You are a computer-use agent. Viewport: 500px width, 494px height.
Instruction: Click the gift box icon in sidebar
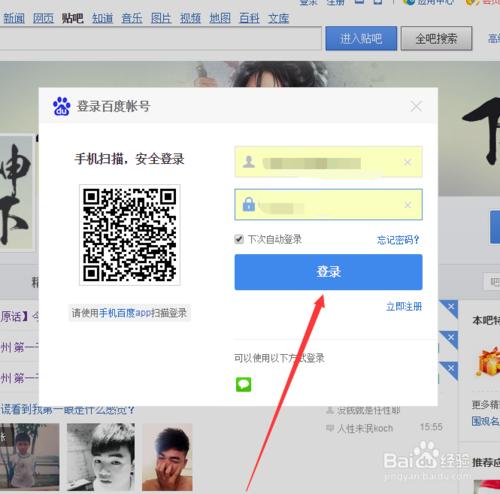coord(489,361)
